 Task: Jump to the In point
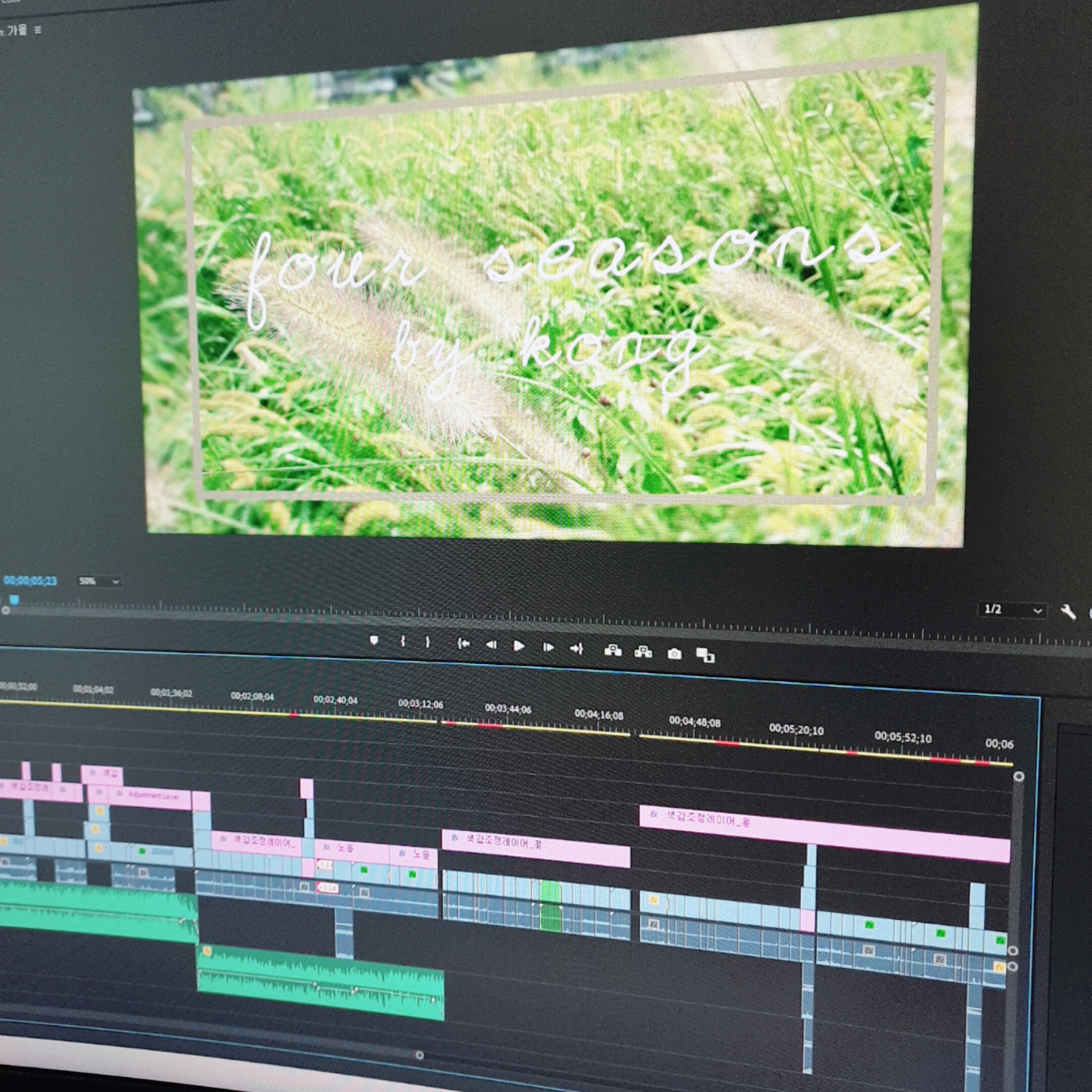point(463,644)
